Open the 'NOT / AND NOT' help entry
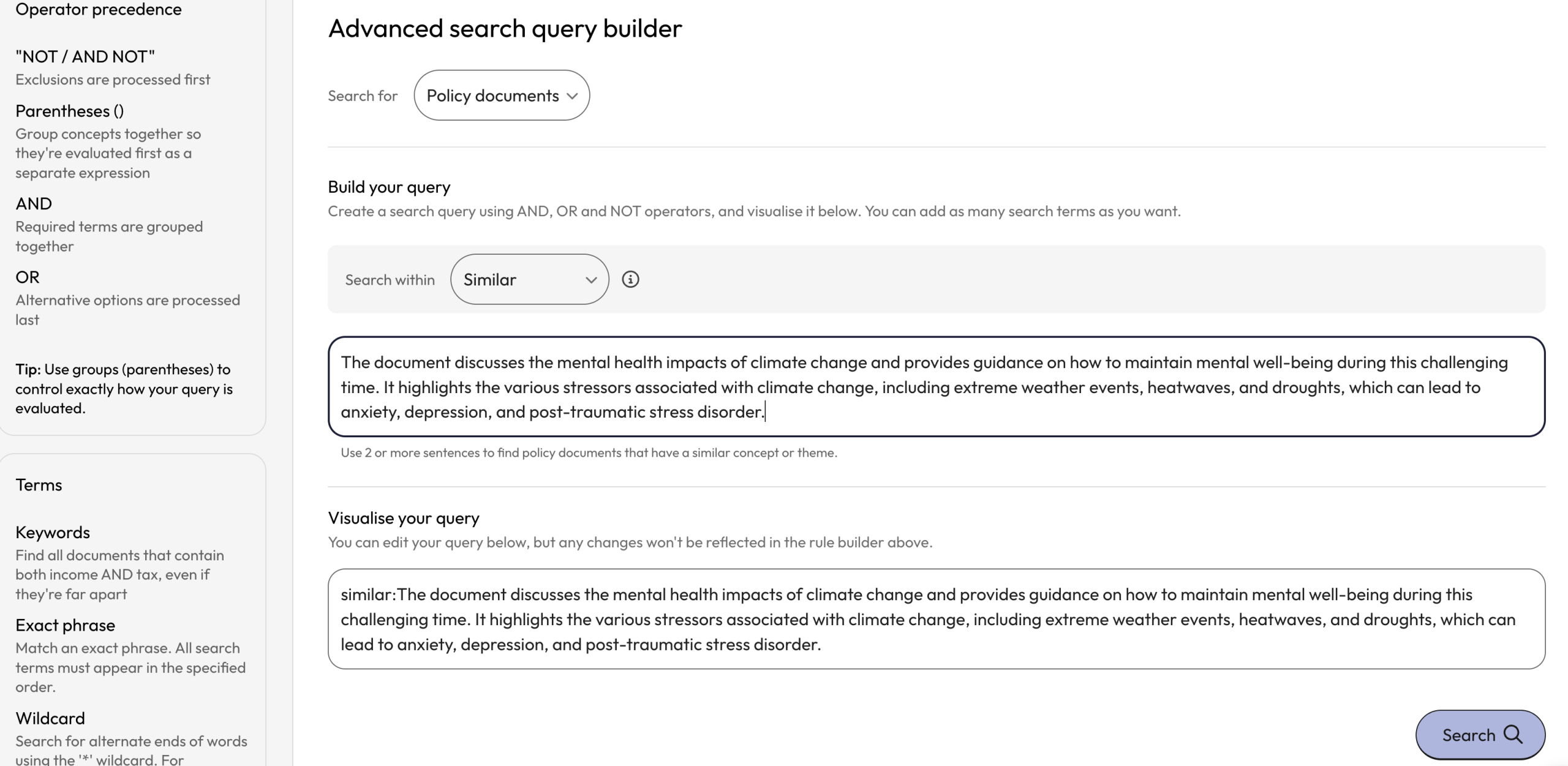The width and height of the screenshot is (1568, 766). pos(85,56)
